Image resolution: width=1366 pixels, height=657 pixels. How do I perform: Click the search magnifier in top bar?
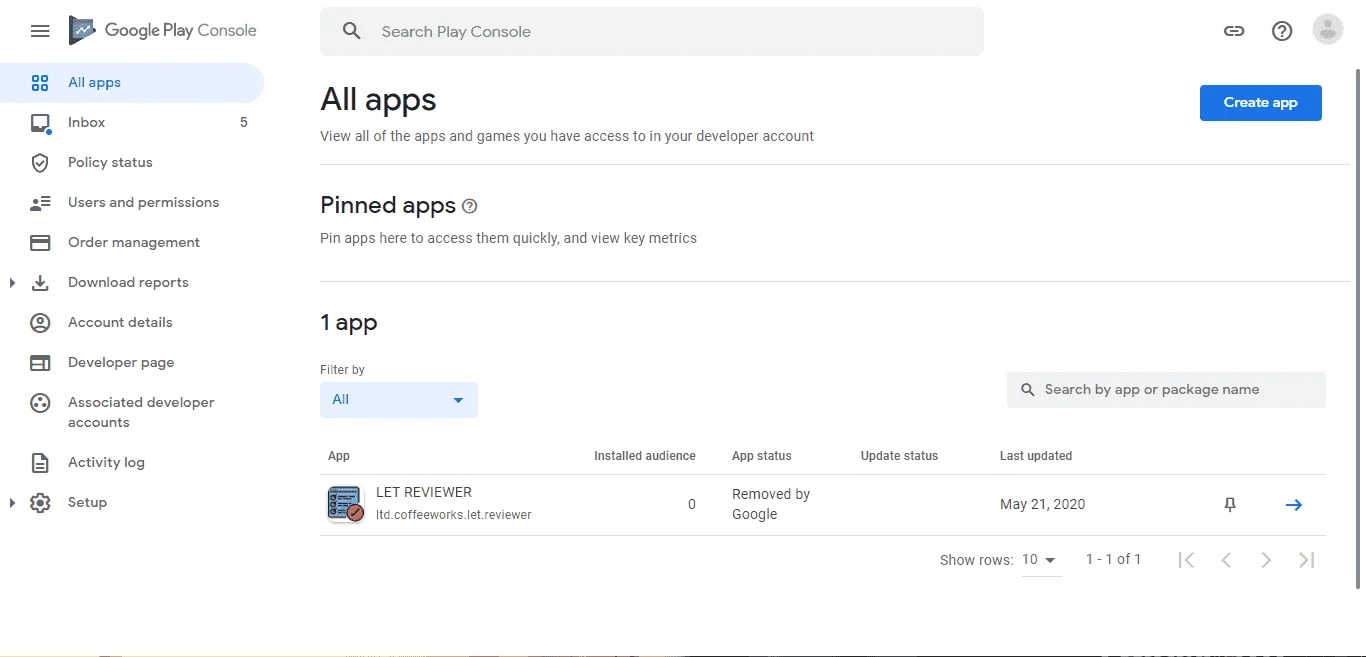click(x=351, y=31)
